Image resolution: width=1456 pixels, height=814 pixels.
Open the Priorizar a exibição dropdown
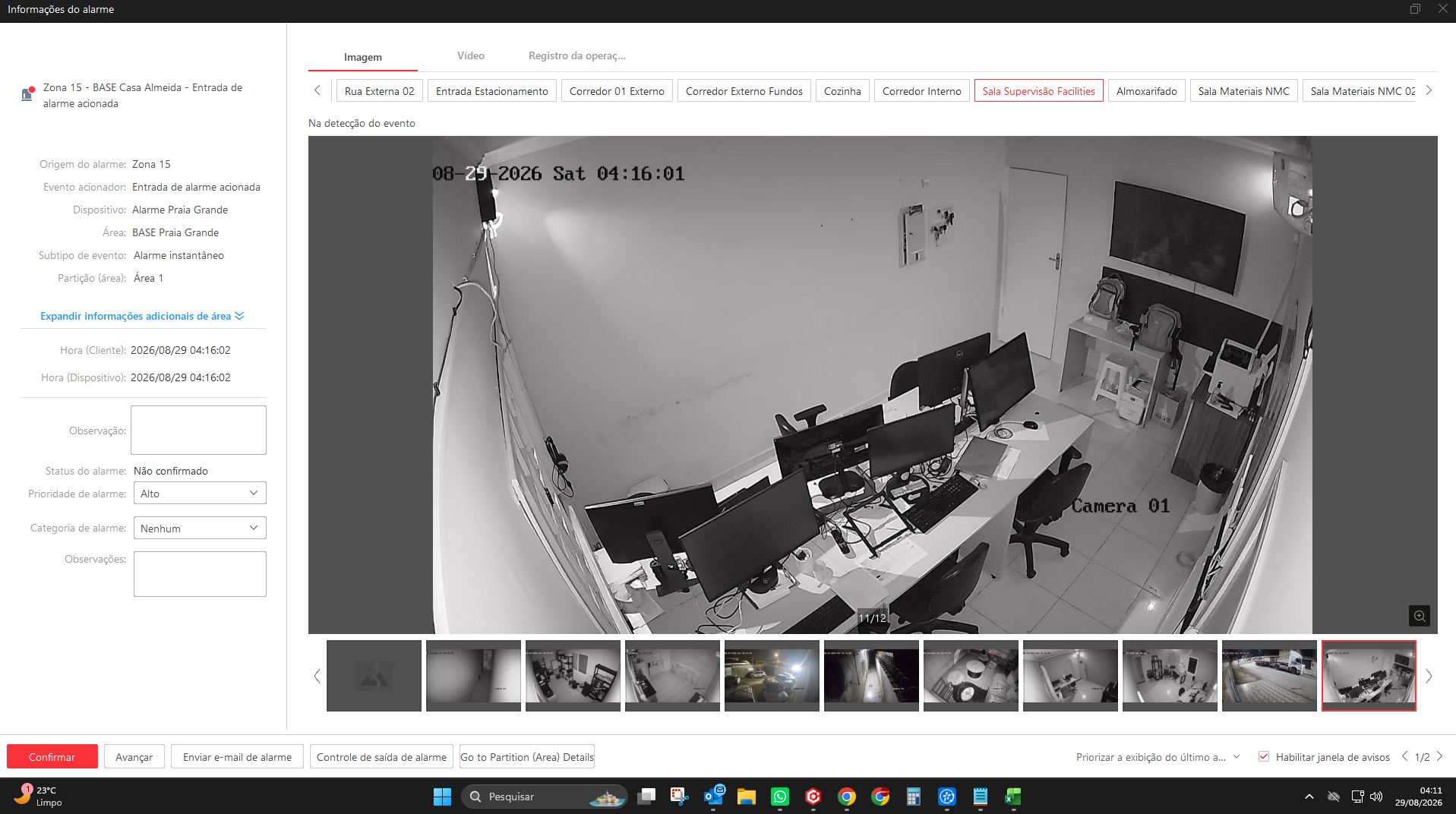[x=1158, y=757]
